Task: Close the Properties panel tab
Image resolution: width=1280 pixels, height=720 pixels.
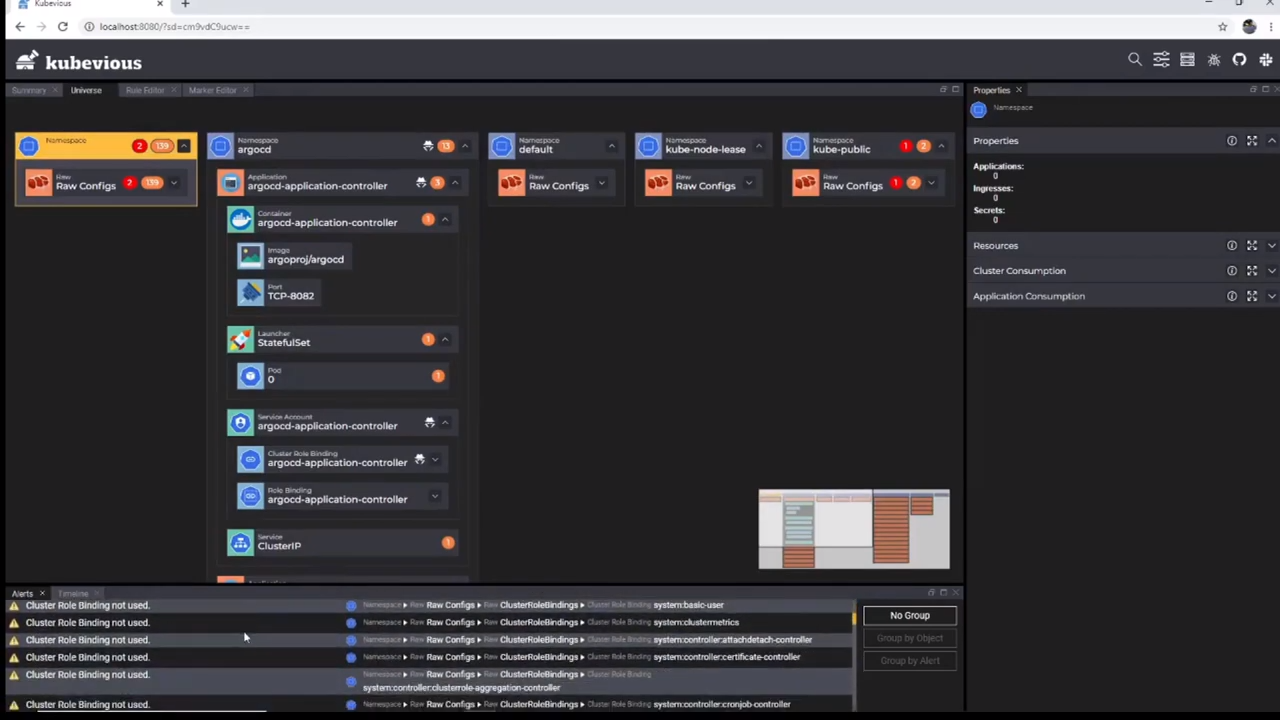Action: click(x=1019, y=90)
